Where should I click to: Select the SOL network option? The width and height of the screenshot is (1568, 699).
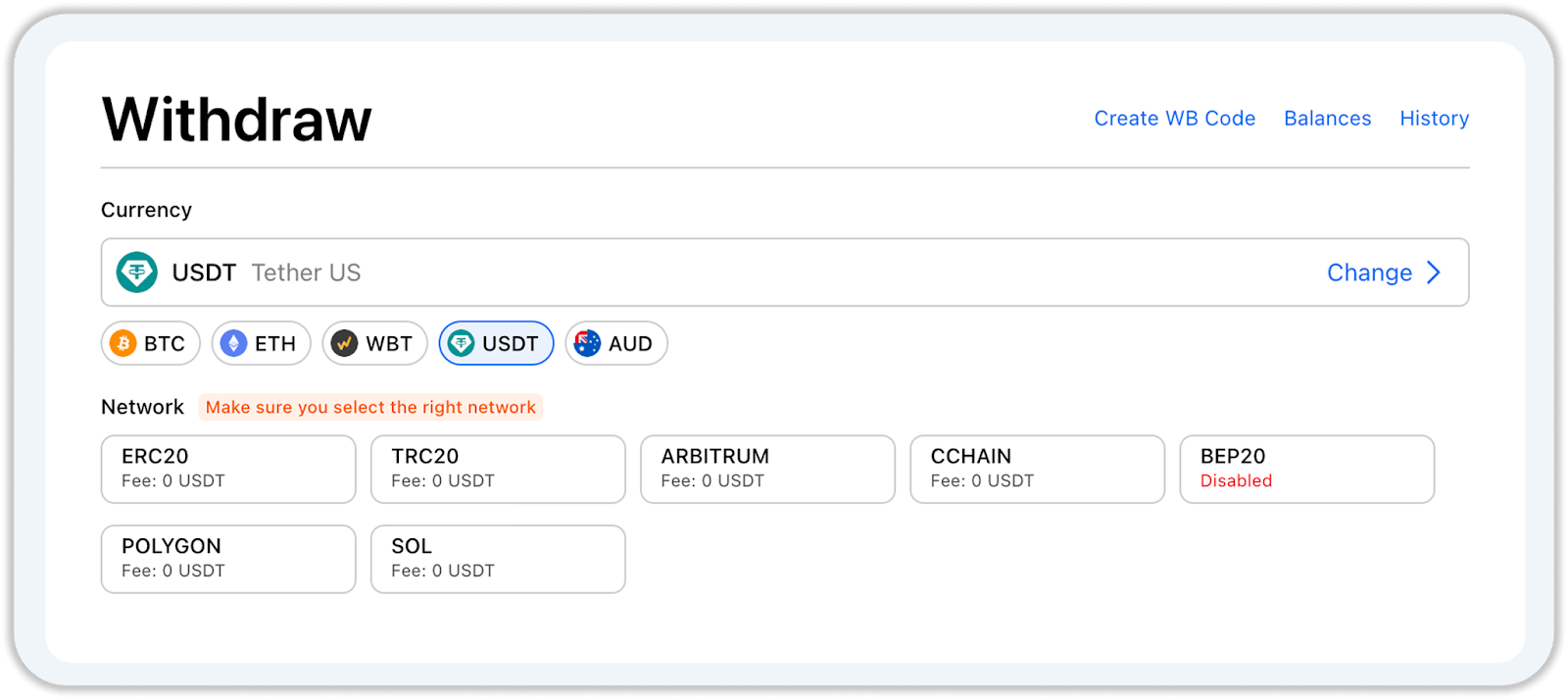click(x=498, y=559)
